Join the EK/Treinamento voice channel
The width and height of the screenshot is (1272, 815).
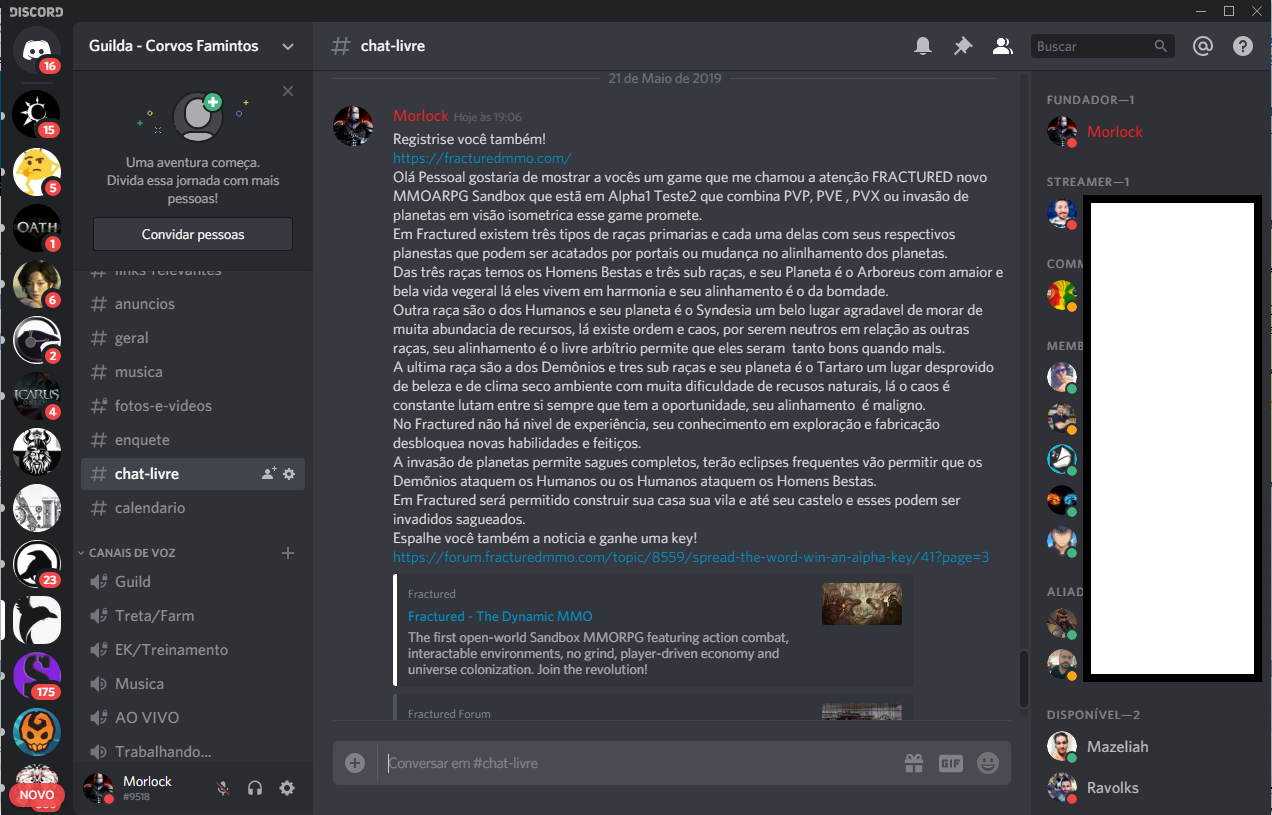(x=193, y=650)
